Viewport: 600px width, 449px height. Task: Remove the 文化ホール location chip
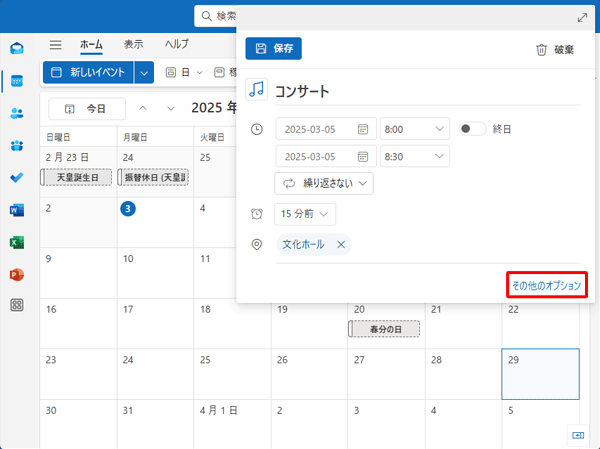(341, 245)
